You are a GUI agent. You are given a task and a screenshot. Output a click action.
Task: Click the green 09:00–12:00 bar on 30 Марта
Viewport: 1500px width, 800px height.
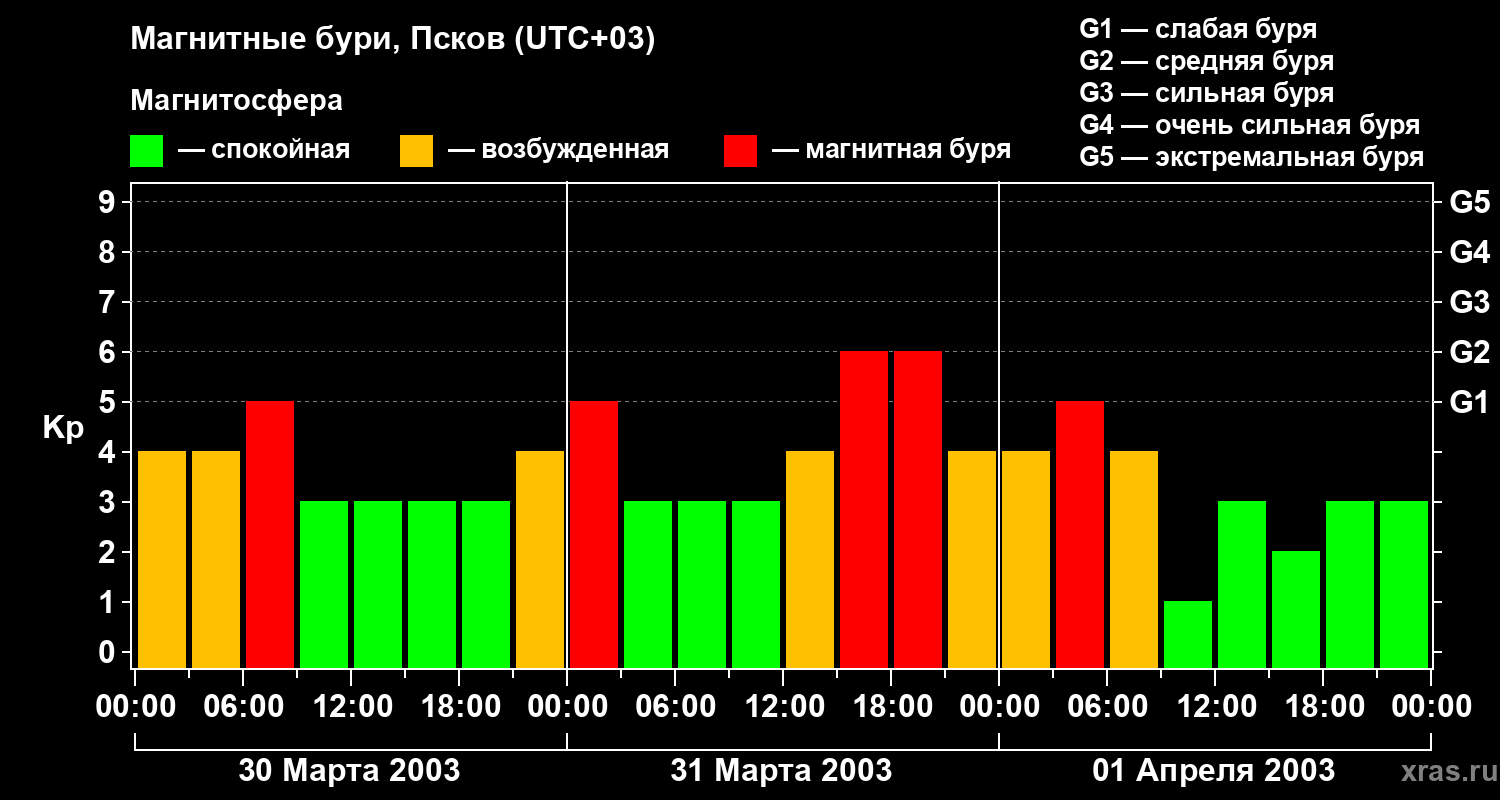324,585
